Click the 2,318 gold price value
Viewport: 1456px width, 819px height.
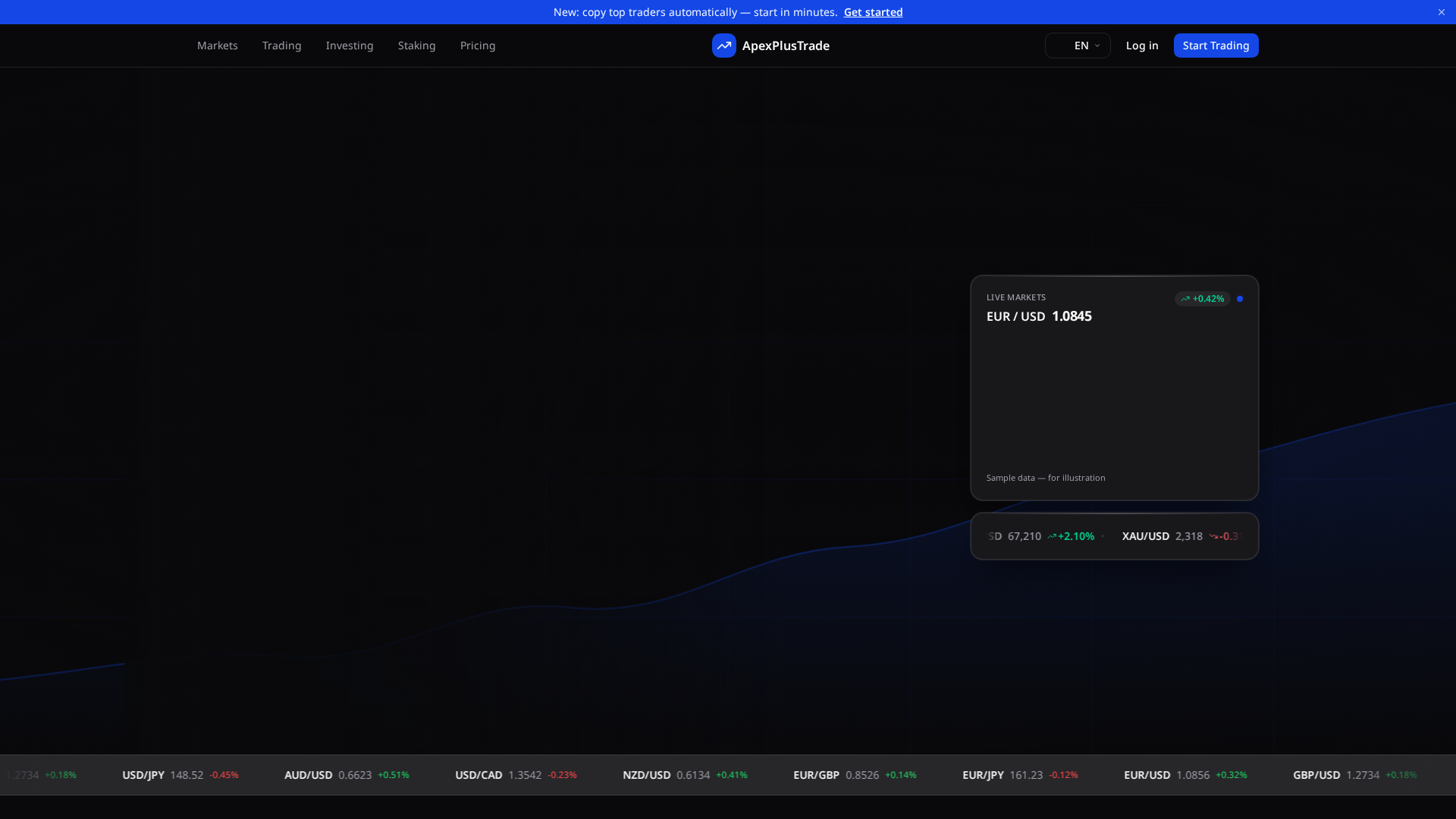(x=1189, y=536)
